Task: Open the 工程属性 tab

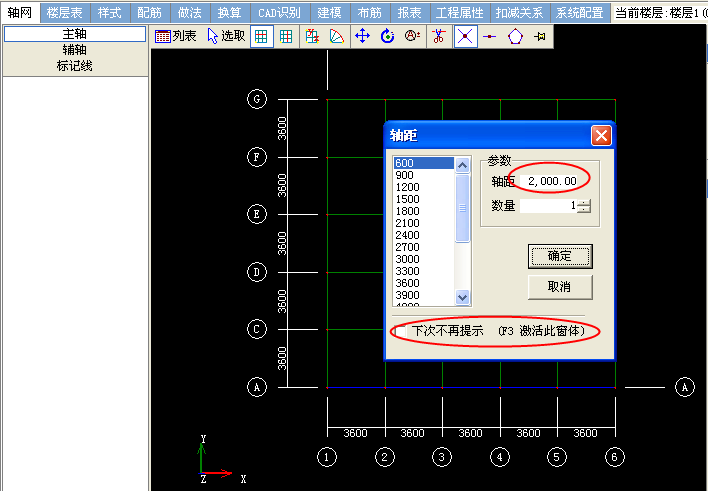Action: 460,13
